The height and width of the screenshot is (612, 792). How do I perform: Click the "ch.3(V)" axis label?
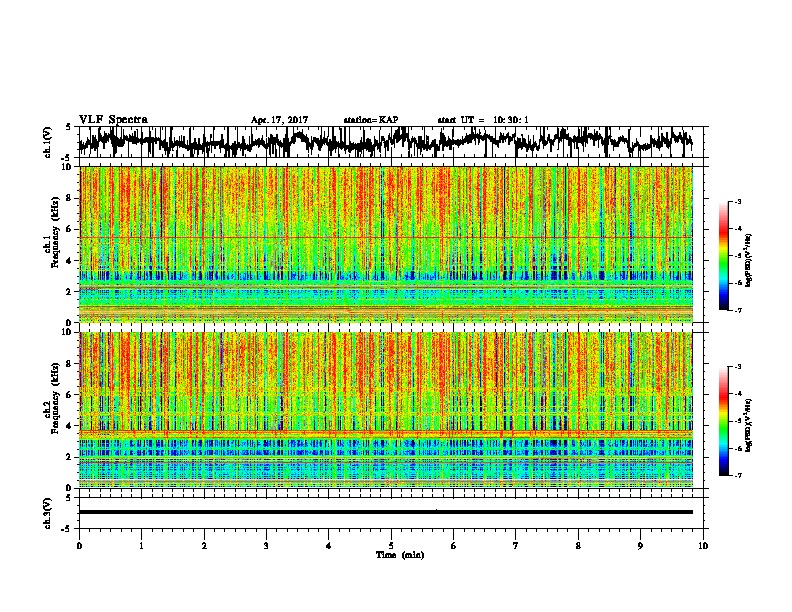click(x=48, y=514)
